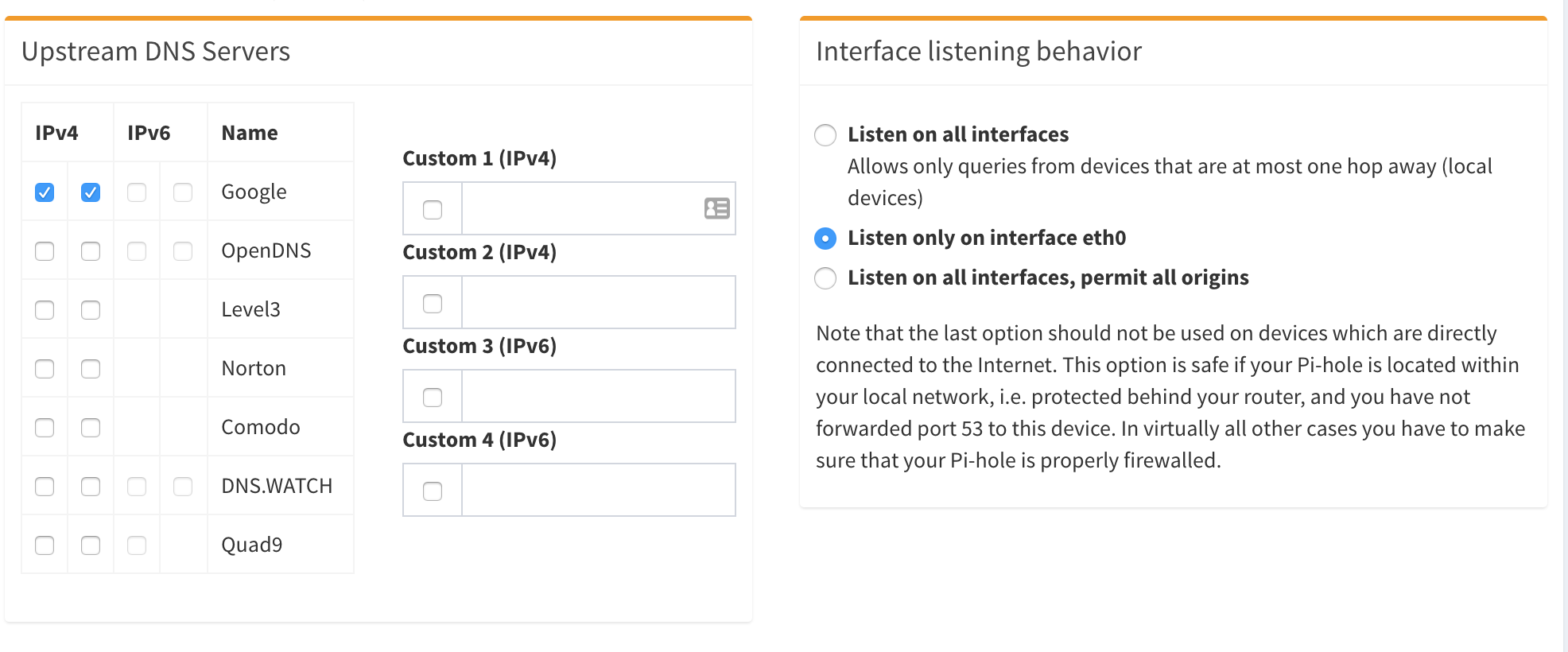Tick the Custom 4 (IPv6) checkbox
Image resolution: width=1568 pixels, height=652 pixels.
[x=433, y=491]
